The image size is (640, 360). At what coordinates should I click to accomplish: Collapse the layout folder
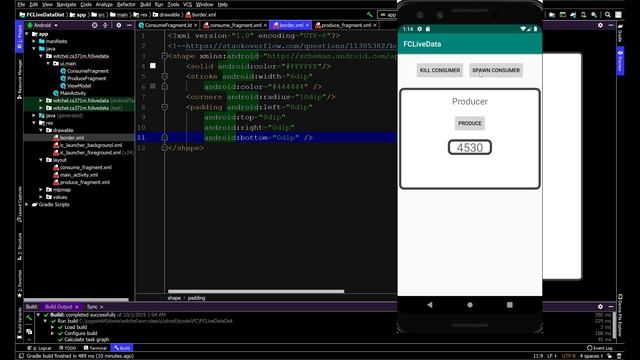point(41,160)
